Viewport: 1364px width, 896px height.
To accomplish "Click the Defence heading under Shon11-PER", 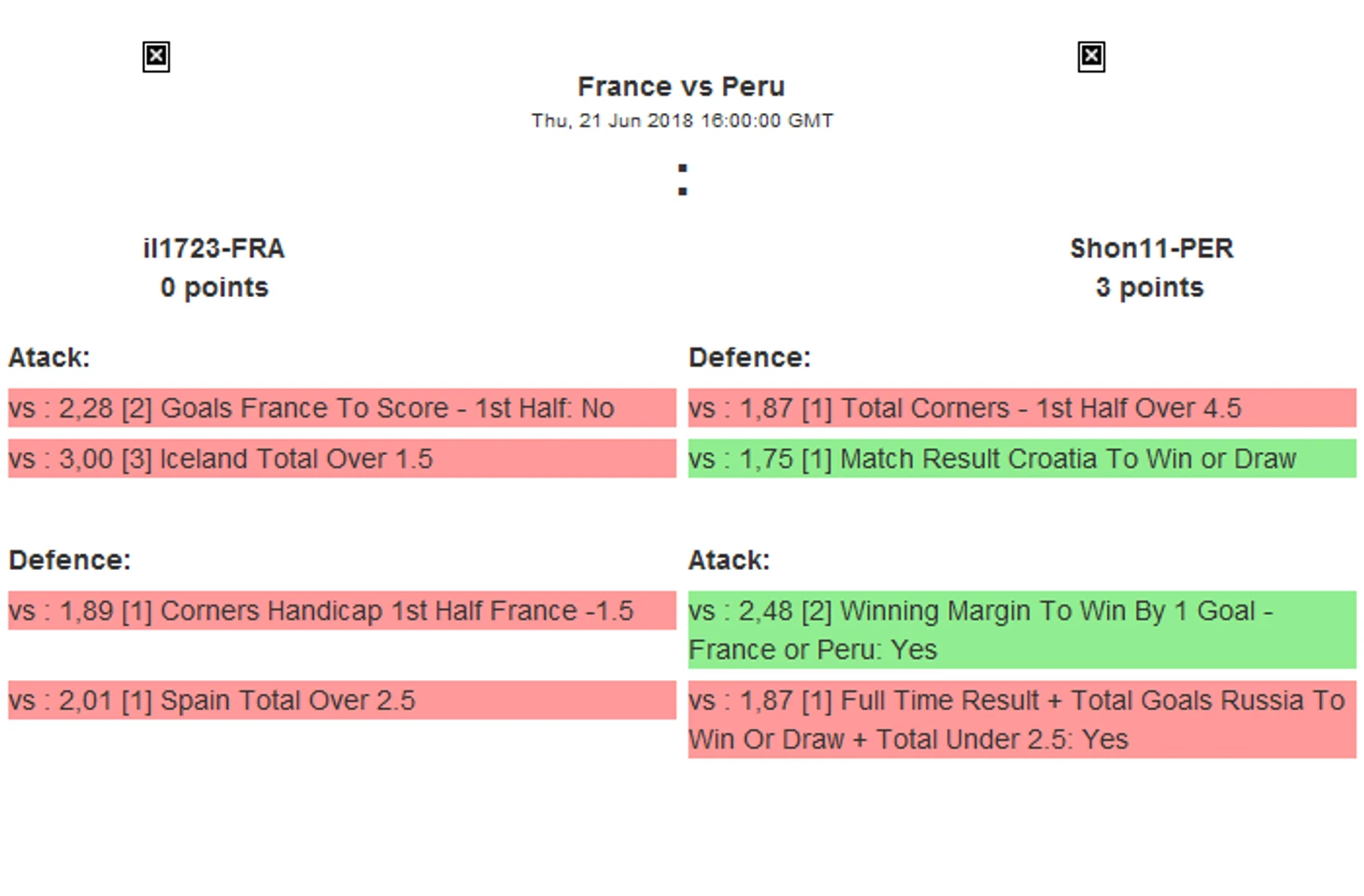I will [749, 358].
